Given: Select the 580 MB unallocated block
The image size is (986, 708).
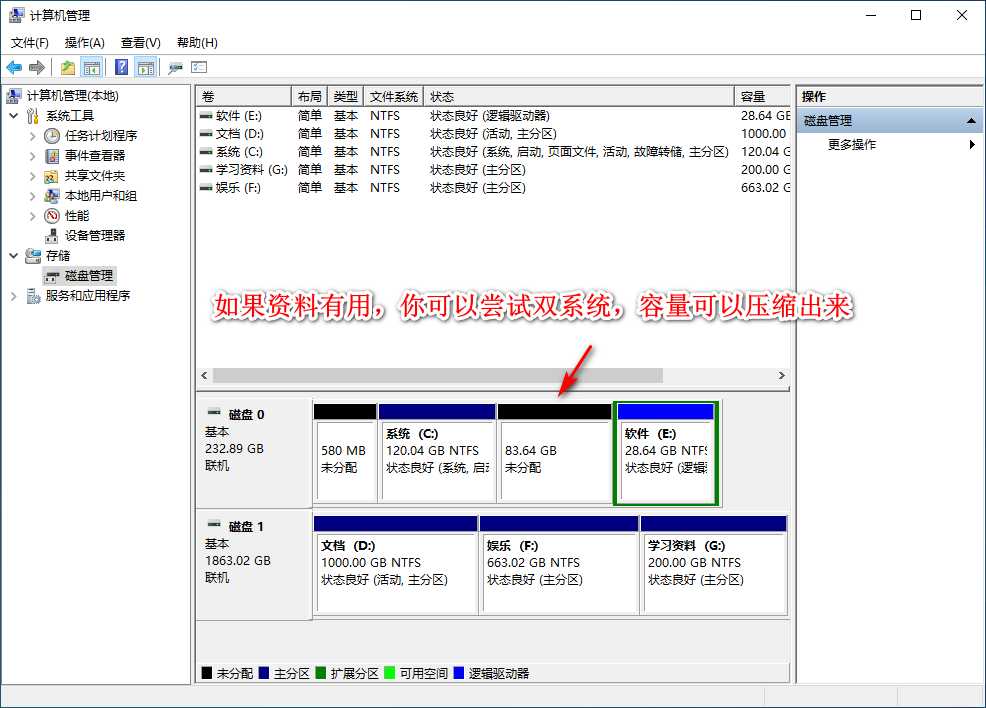Looking at the screenshot, I should tap(345, 453).
